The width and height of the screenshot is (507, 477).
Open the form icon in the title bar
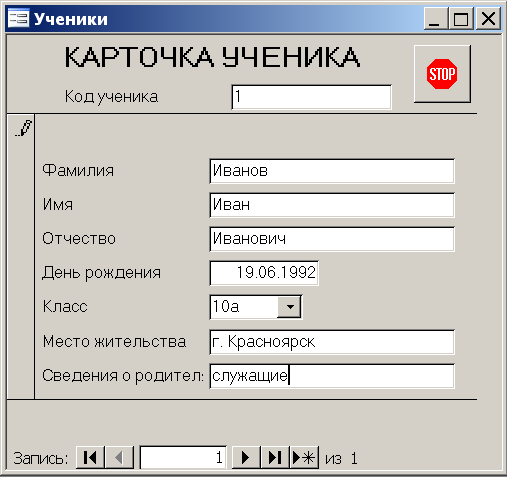(x=18, y=18)
